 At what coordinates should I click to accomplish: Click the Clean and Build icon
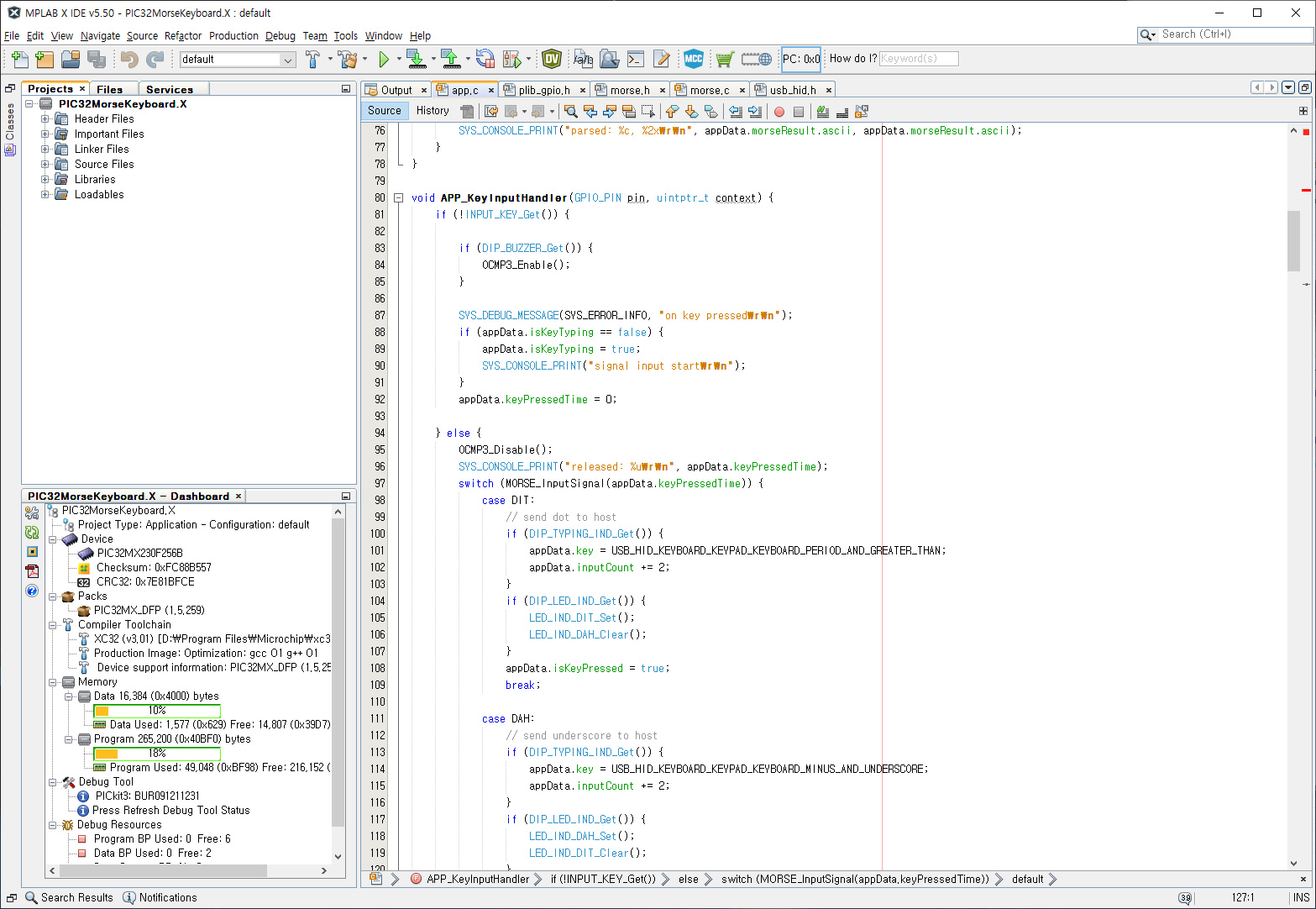pos(347,59)
